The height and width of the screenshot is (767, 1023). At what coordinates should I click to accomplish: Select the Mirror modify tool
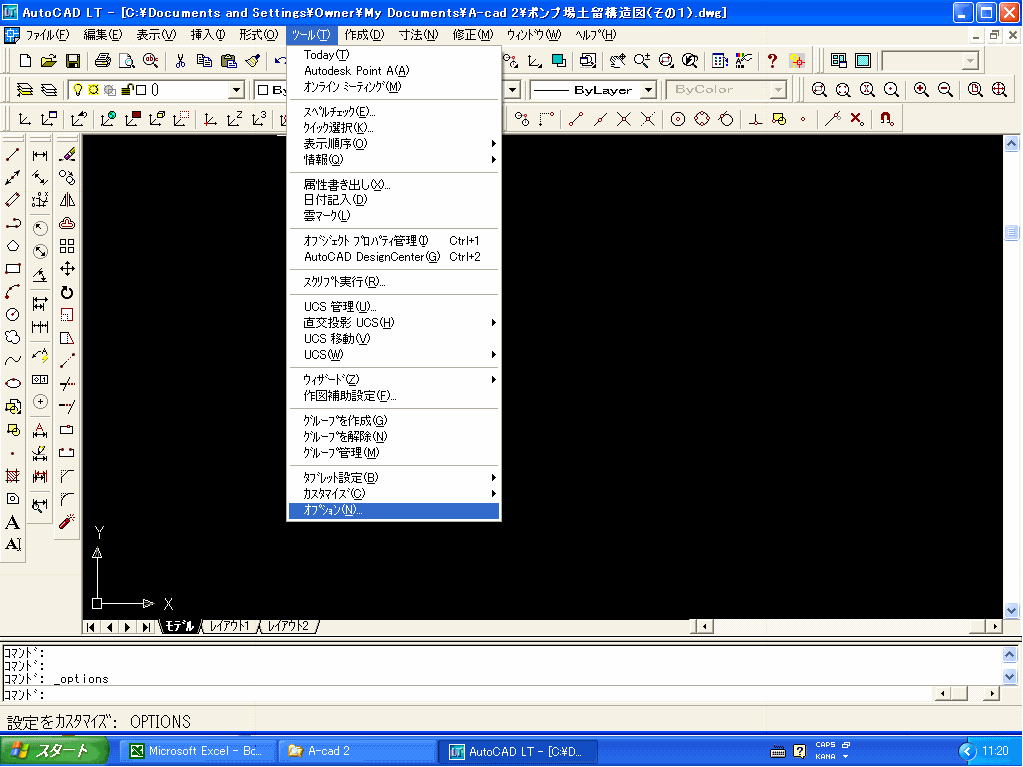(x=67, y=200)
